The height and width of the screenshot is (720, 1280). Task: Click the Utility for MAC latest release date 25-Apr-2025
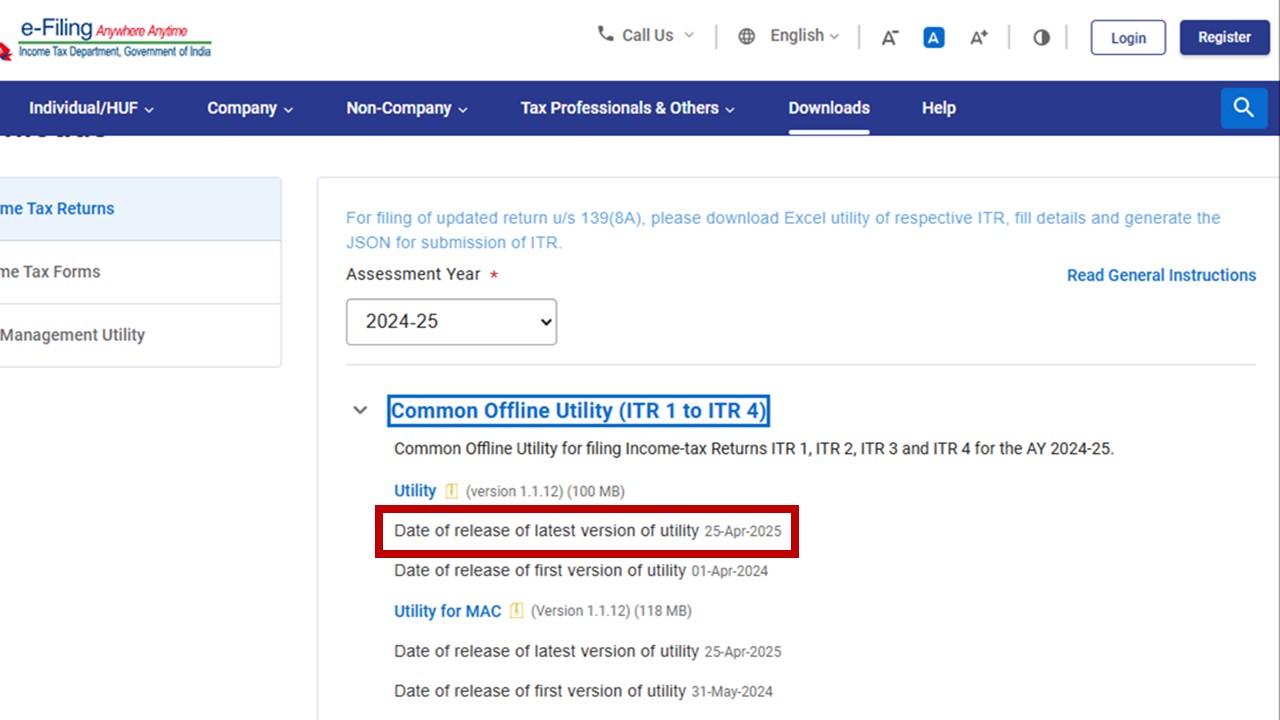point(743,651)
